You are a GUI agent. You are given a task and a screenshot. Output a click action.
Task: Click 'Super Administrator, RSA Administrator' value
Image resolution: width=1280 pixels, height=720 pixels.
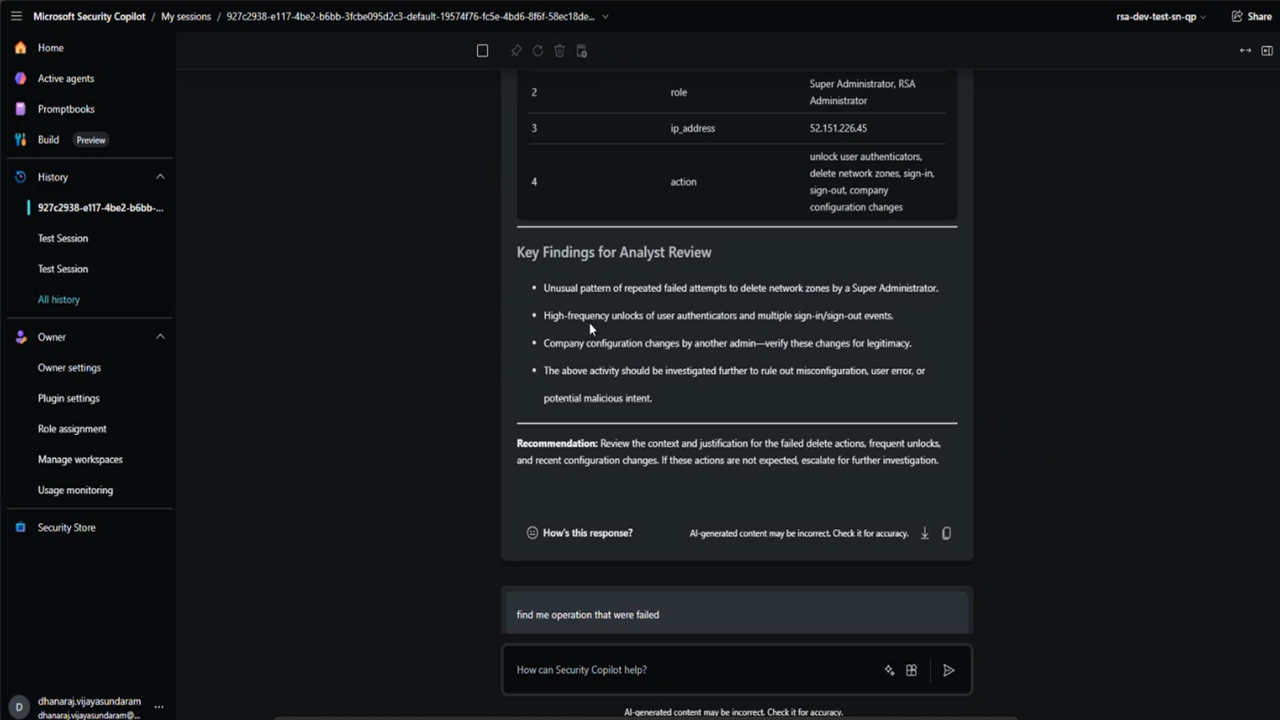[862, 92]
